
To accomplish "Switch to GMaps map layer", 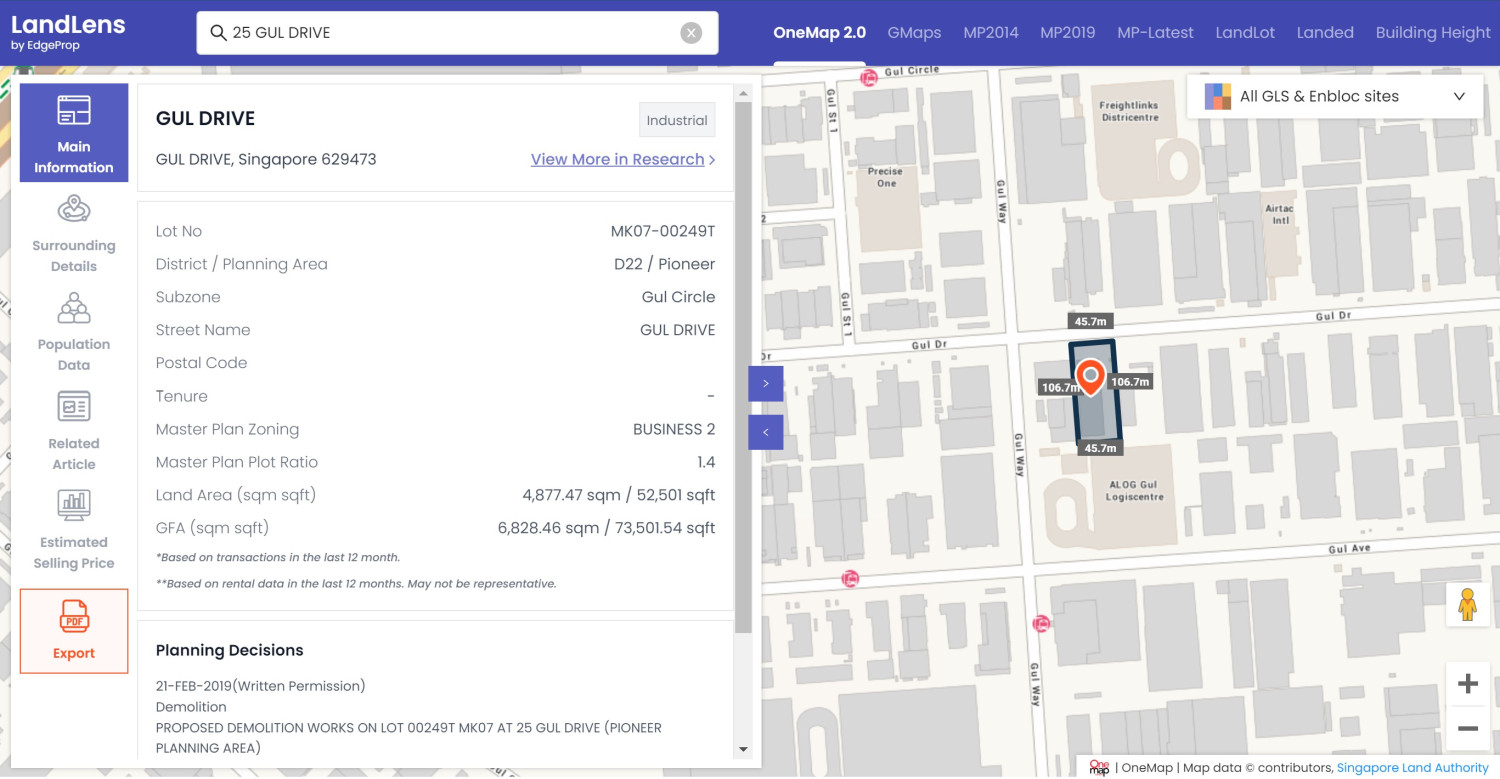I will pos(914,33).
